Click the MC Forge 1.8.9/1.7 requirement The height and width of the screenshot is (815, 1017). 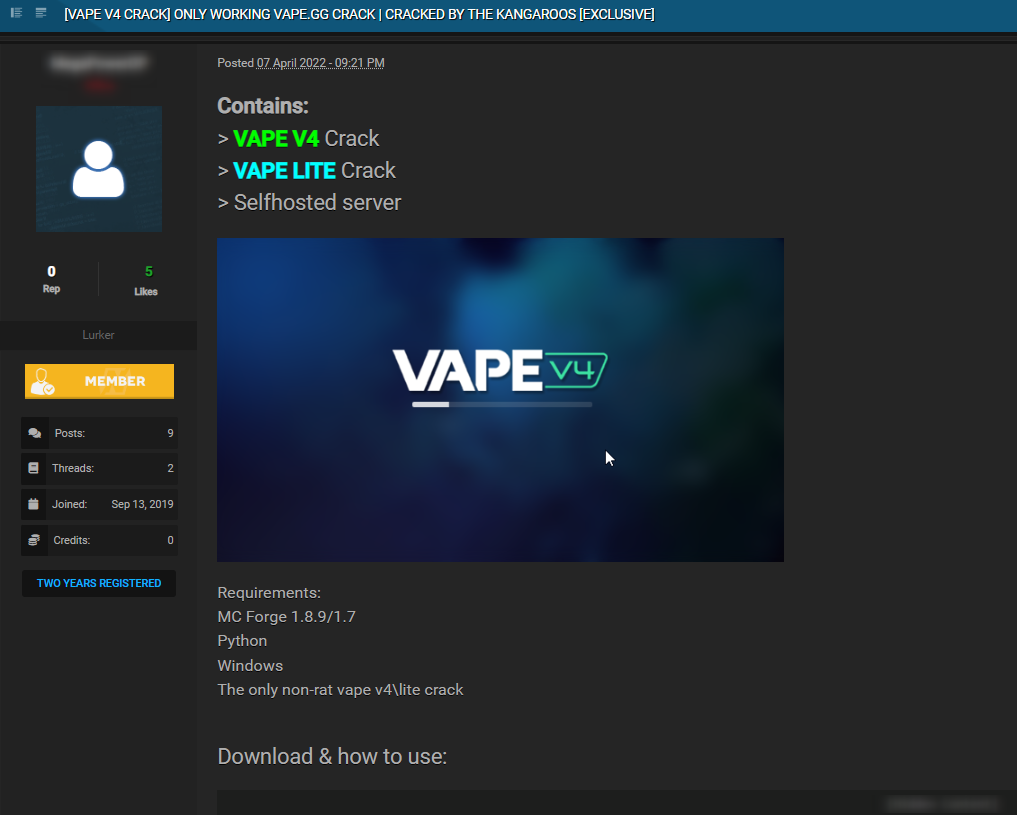tap(287, 617)
